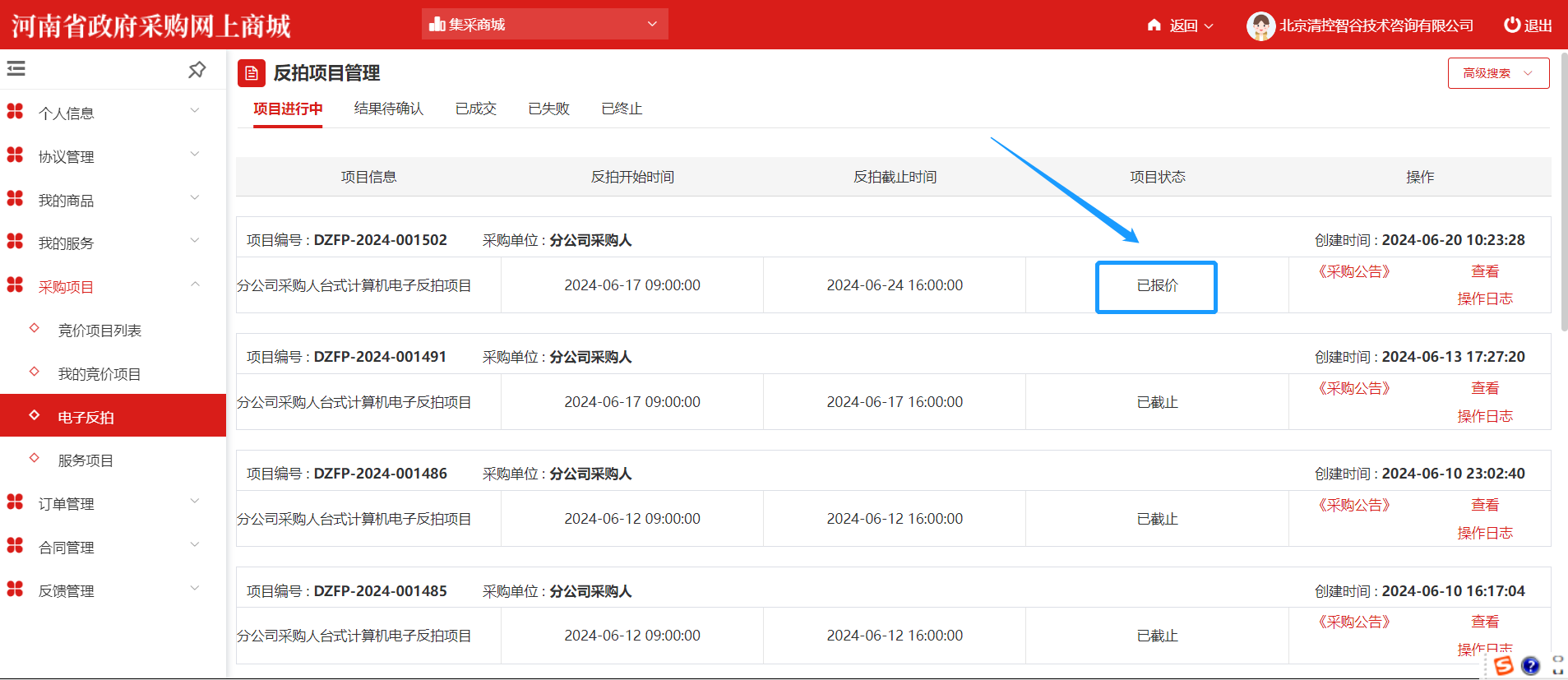The width and height of the screenshot is (1568, 680).
Task: Expand the 个人信息 menu chevron
Action: tap(195, 110)
